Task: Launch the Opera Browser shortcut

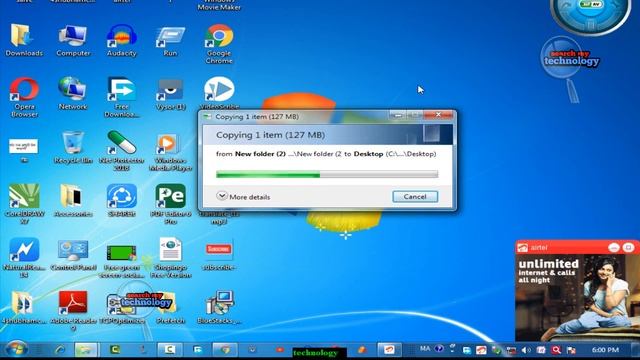Action: [24, 97]
